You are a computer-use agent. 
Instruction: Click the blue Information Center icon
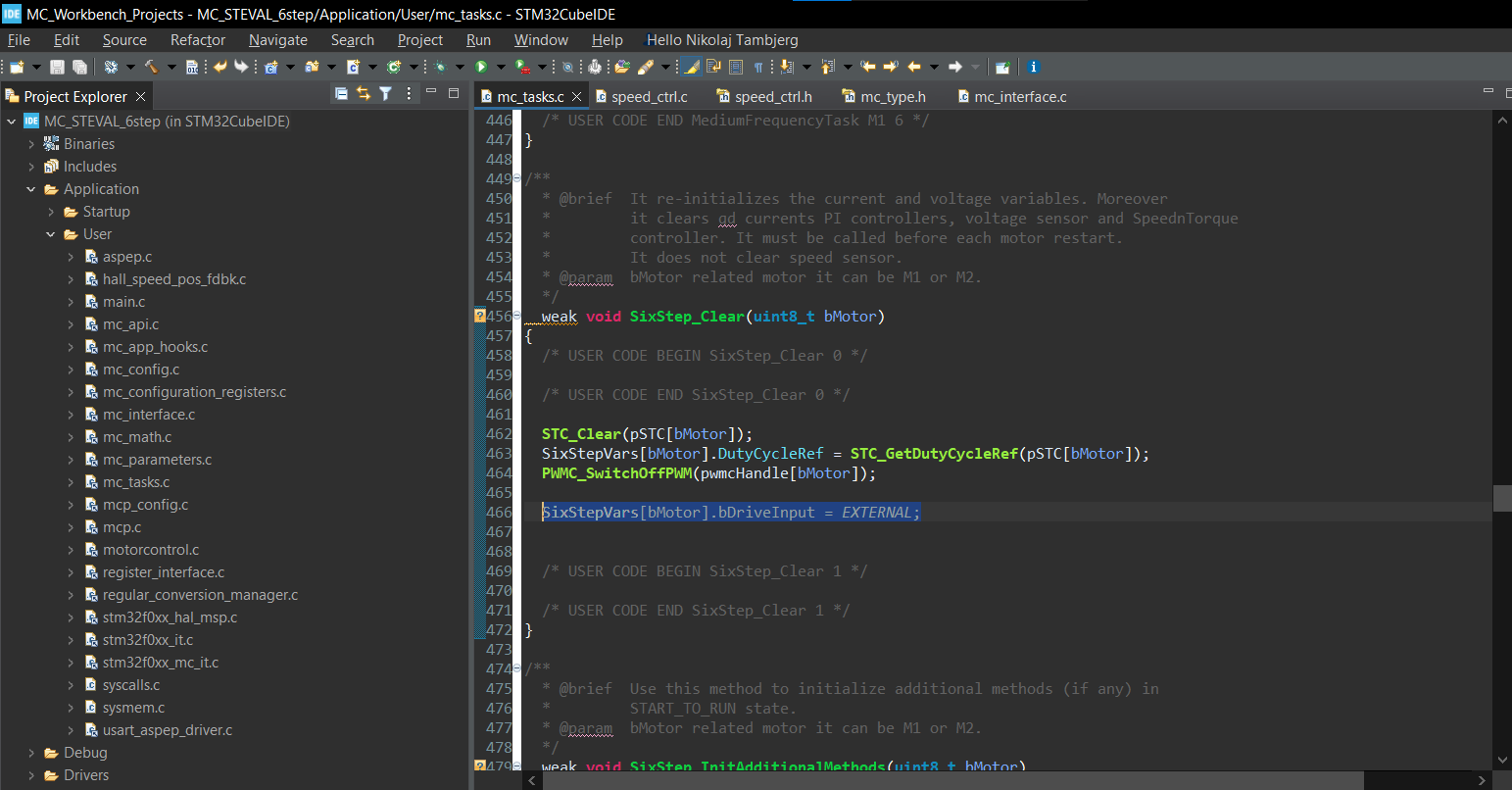click(1033, 67)
